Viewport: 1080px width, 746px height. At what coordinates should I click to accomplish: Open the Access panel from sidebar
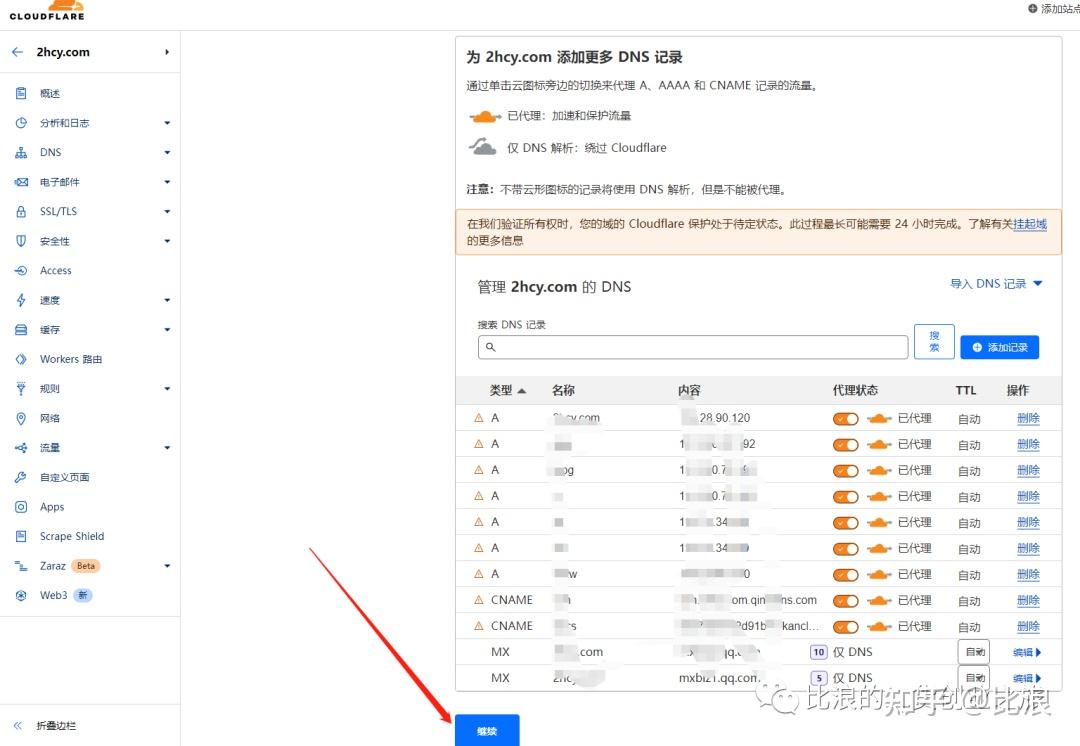click(x=54, y=270)
